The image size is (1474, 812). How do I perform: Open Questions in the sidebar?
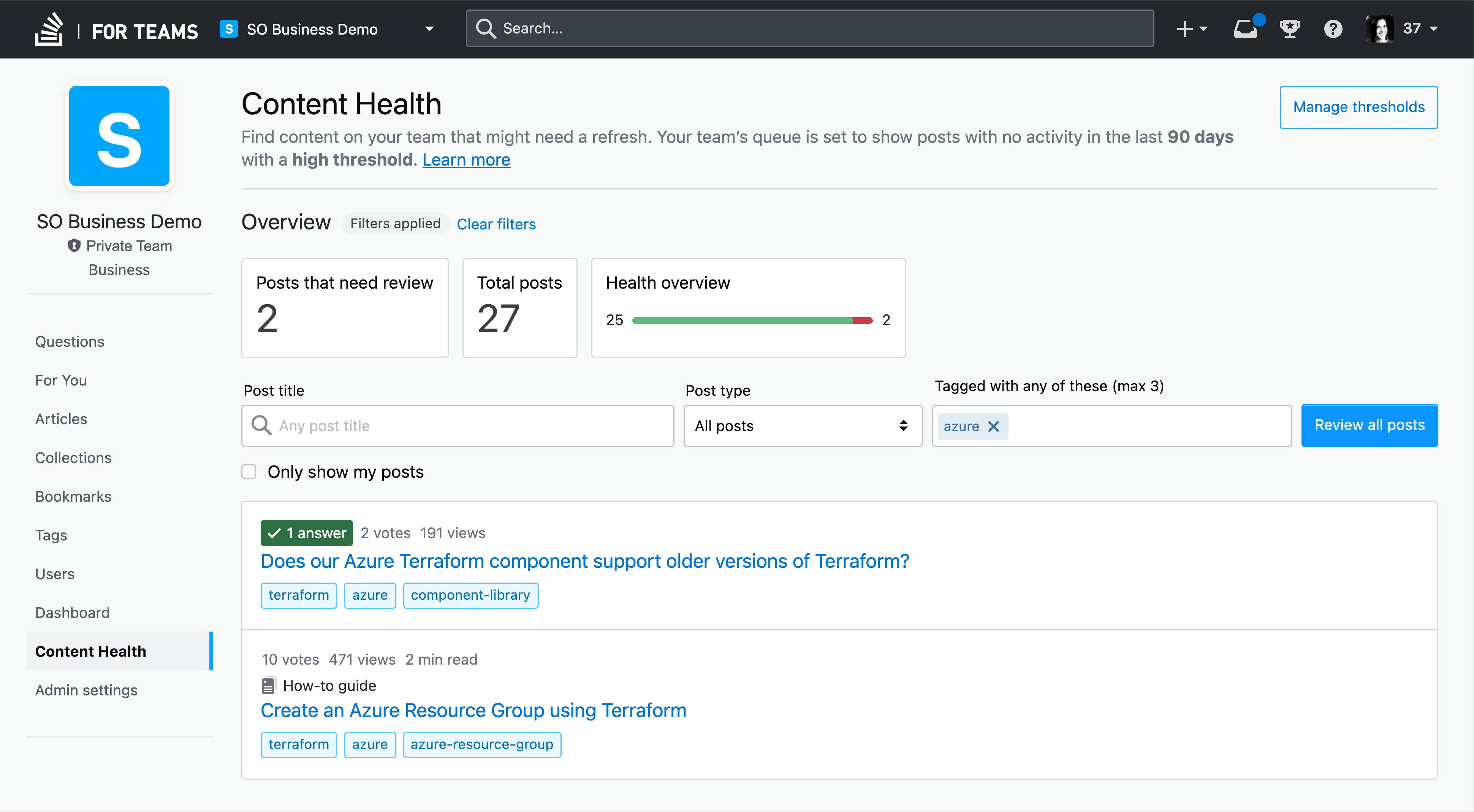click(x=70, y=341)
